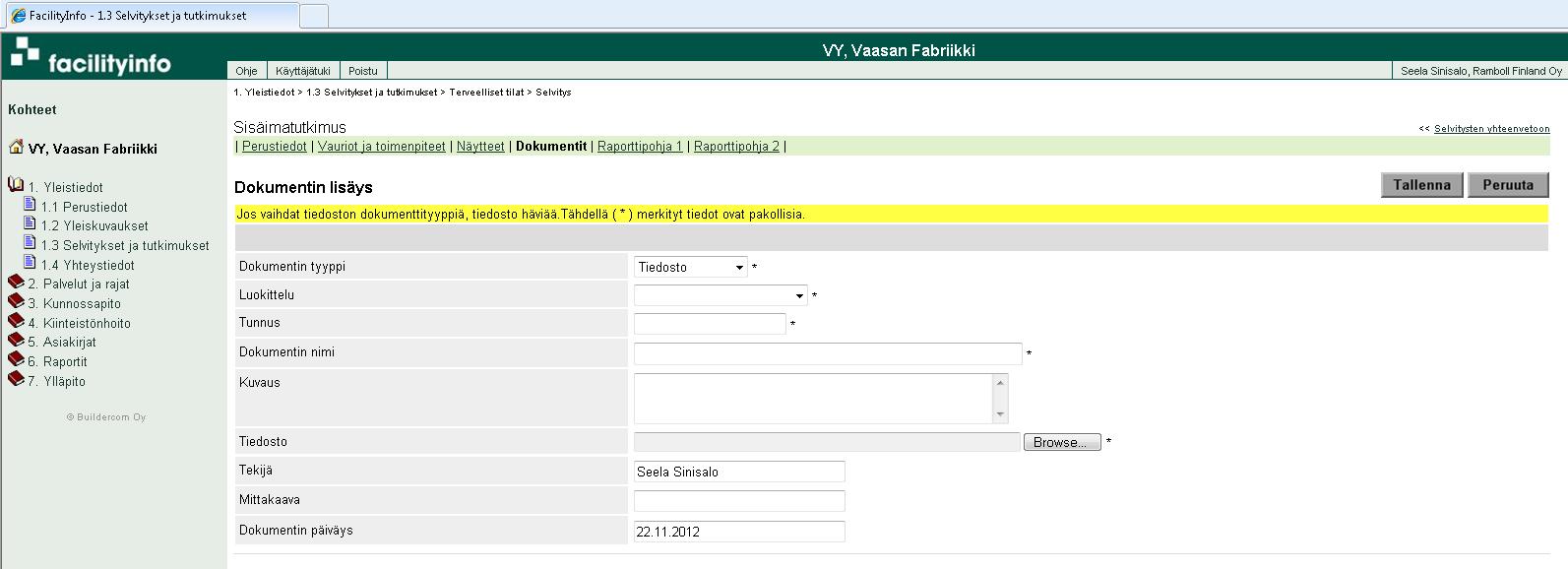The image size is (1568, 569).
Task: Click the house icon beside VY, Vaasan Fabriikki
Action: pyautogui.click(x=16, y=148)
